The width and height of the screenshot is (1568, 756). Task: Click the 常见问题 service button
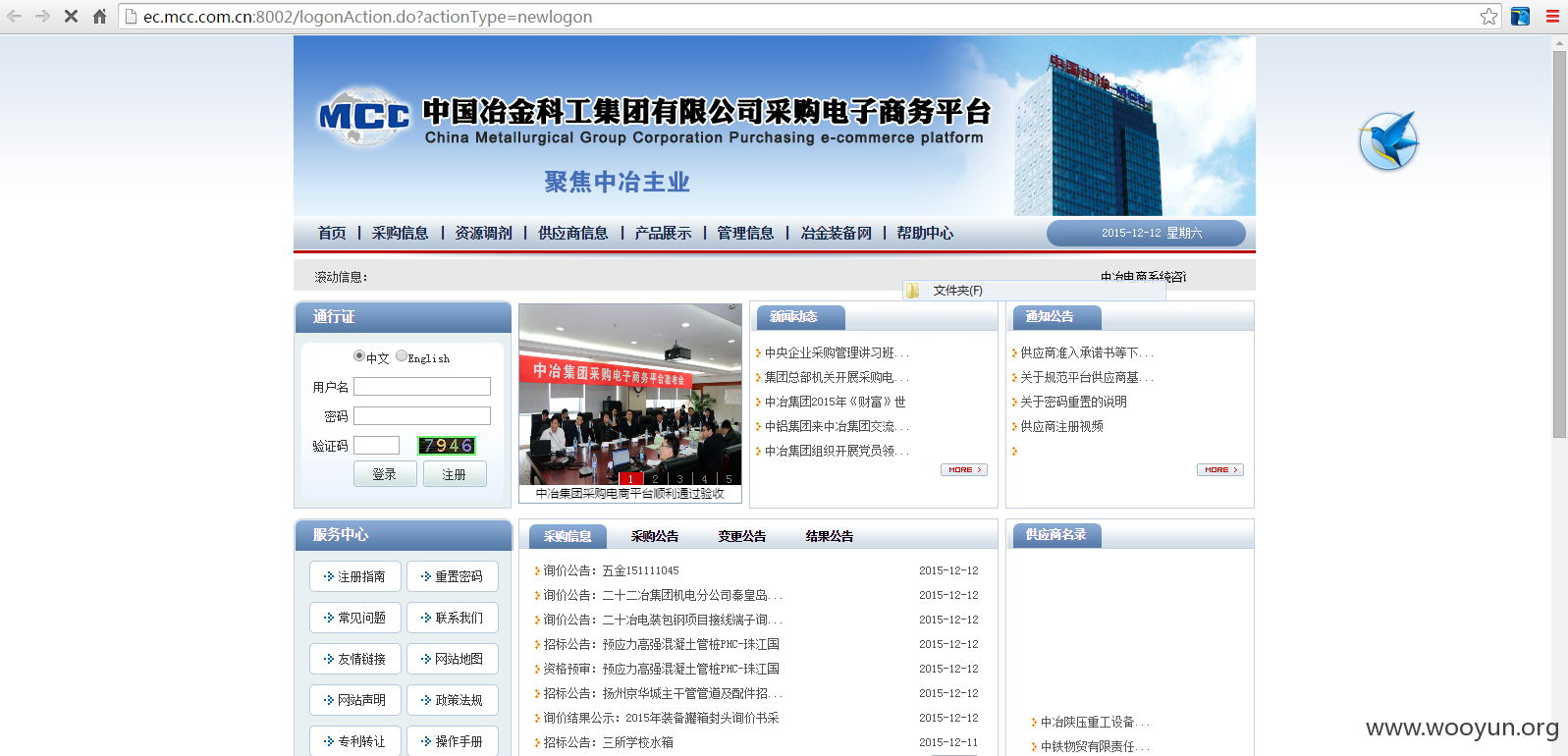point(354,618)
